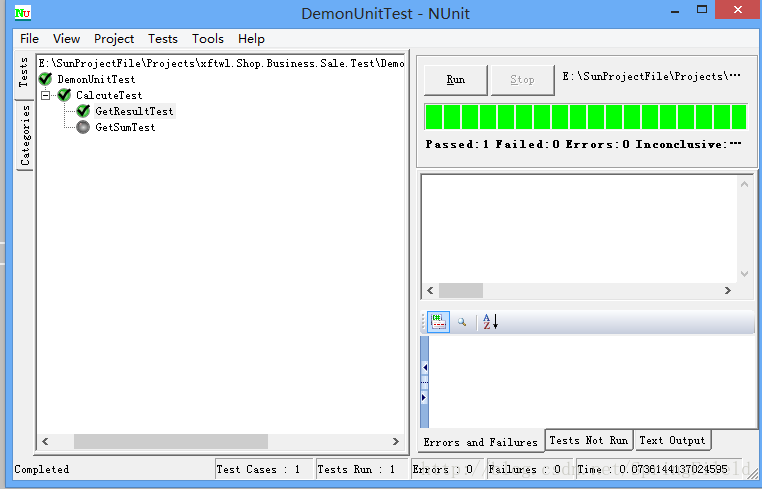Click down arrow of results vertical scrollbar

click(744, 274)
